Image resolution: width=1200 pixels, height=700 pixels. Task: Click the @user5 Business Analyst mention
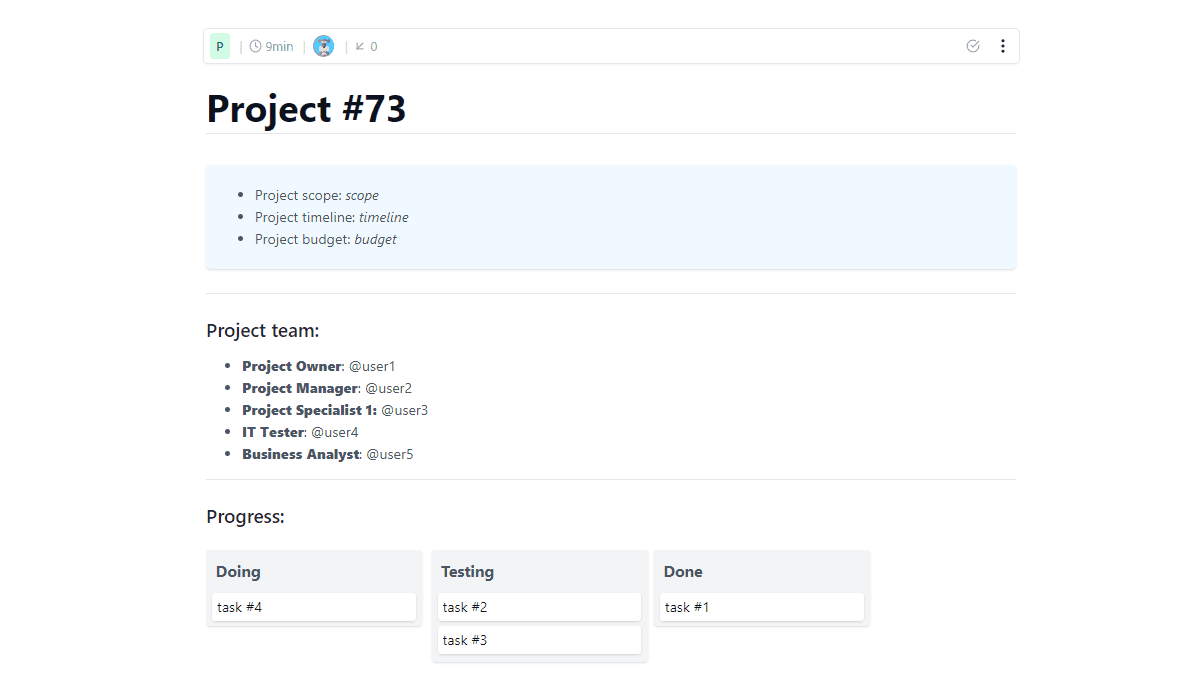click(x=390, y=454)
